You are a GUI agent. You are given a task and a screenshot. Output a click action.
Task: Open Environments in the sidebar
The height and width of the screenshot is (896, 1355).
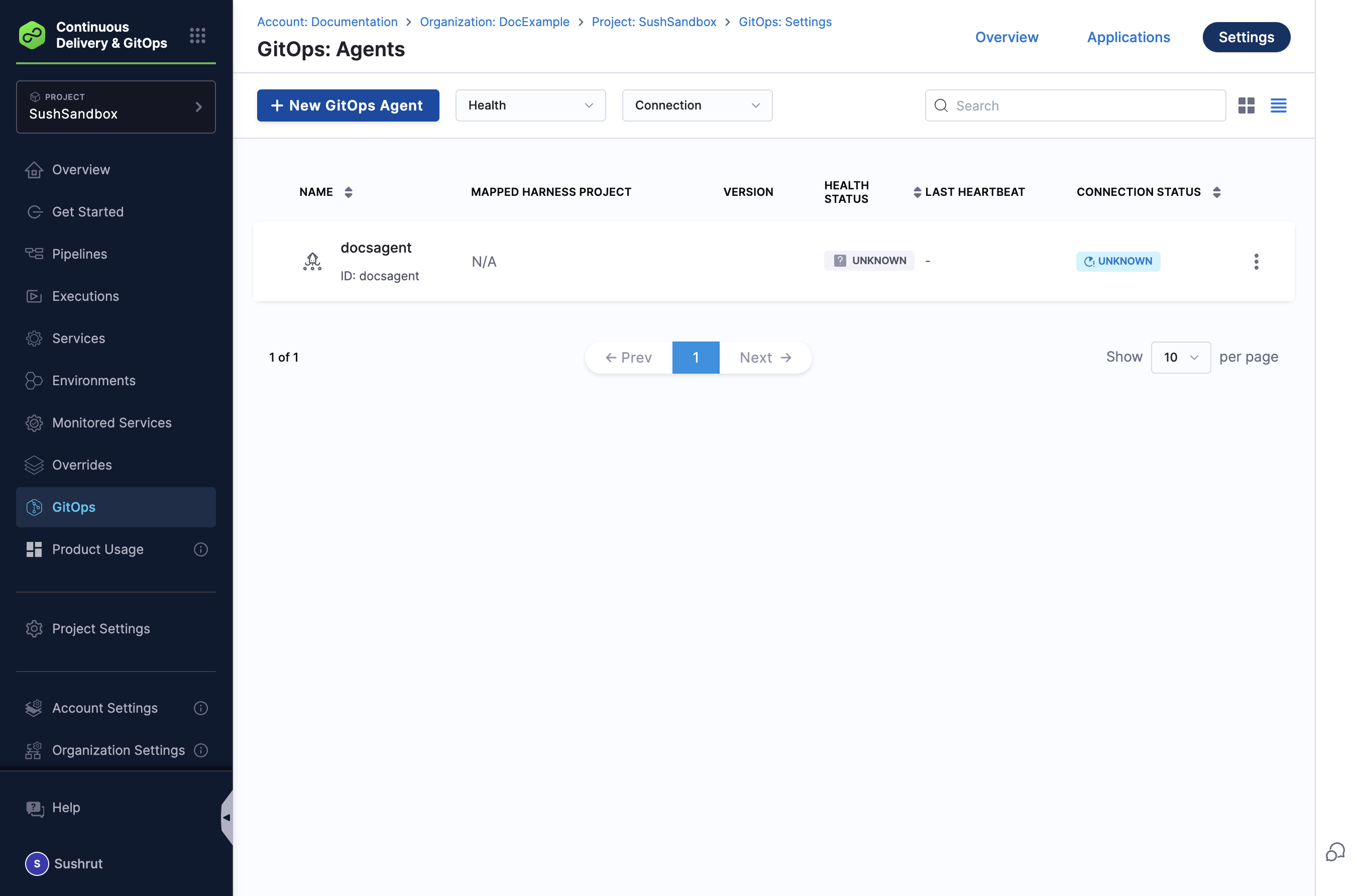(116, 381)
